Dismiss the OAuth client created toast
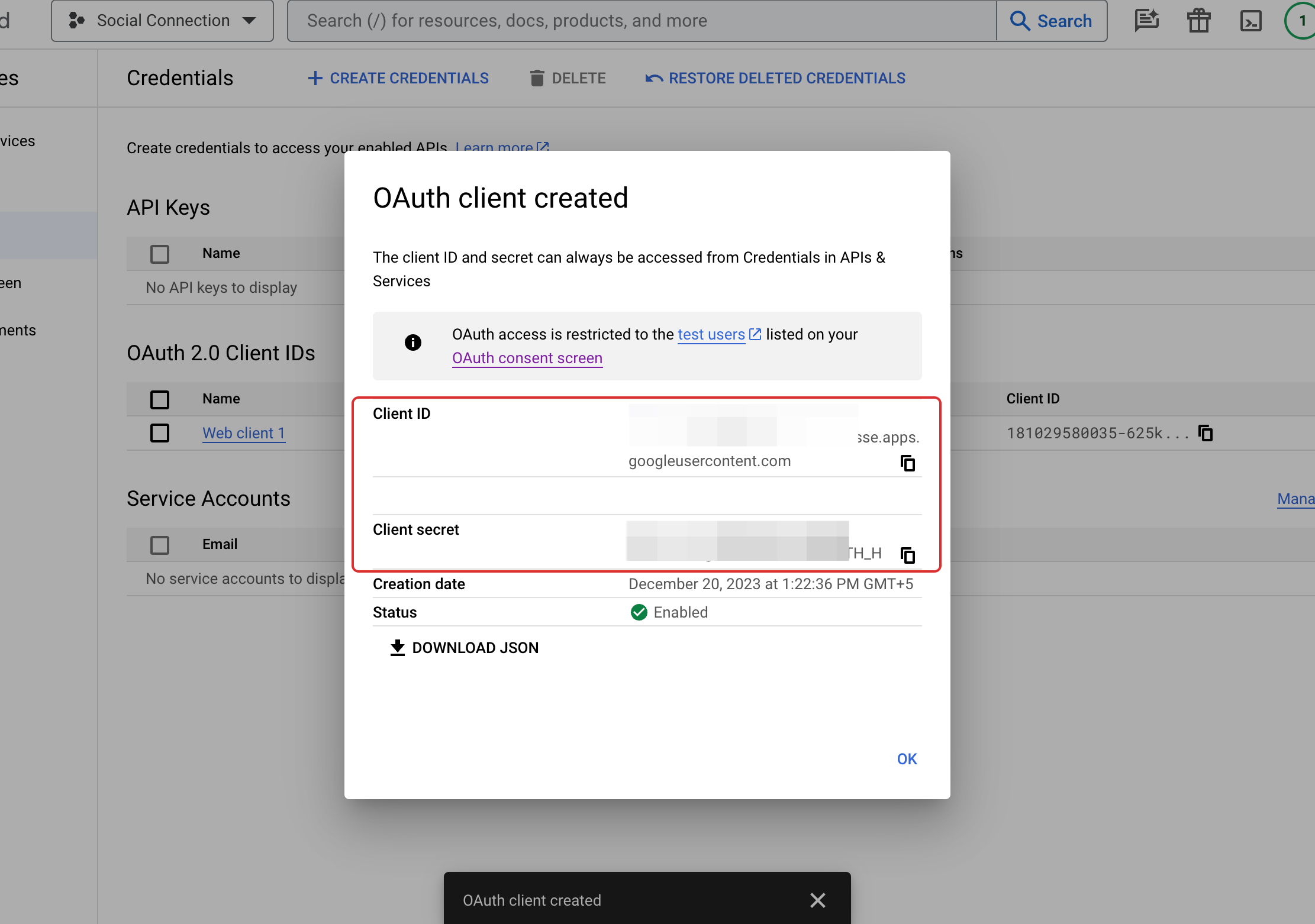The width and height of the screenshot is (1315, 924). point(818,900)
